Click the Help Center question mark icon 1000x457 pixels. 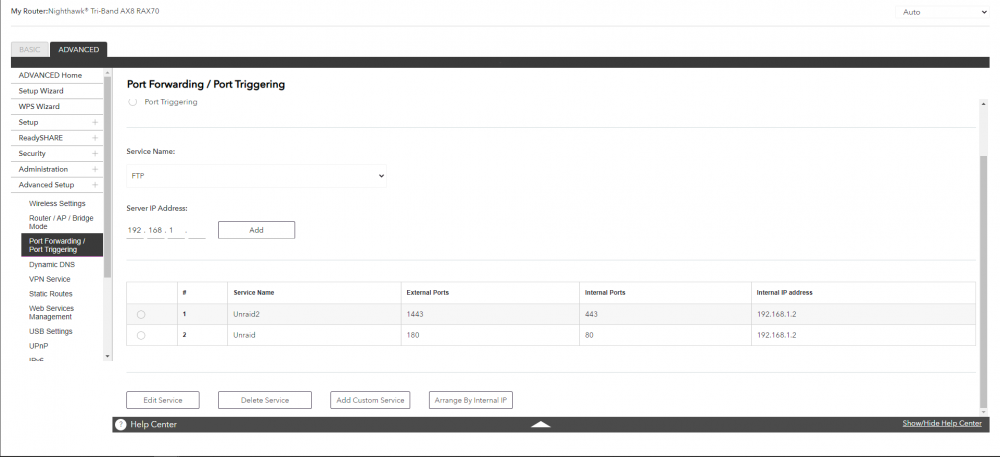pos(121,424)
